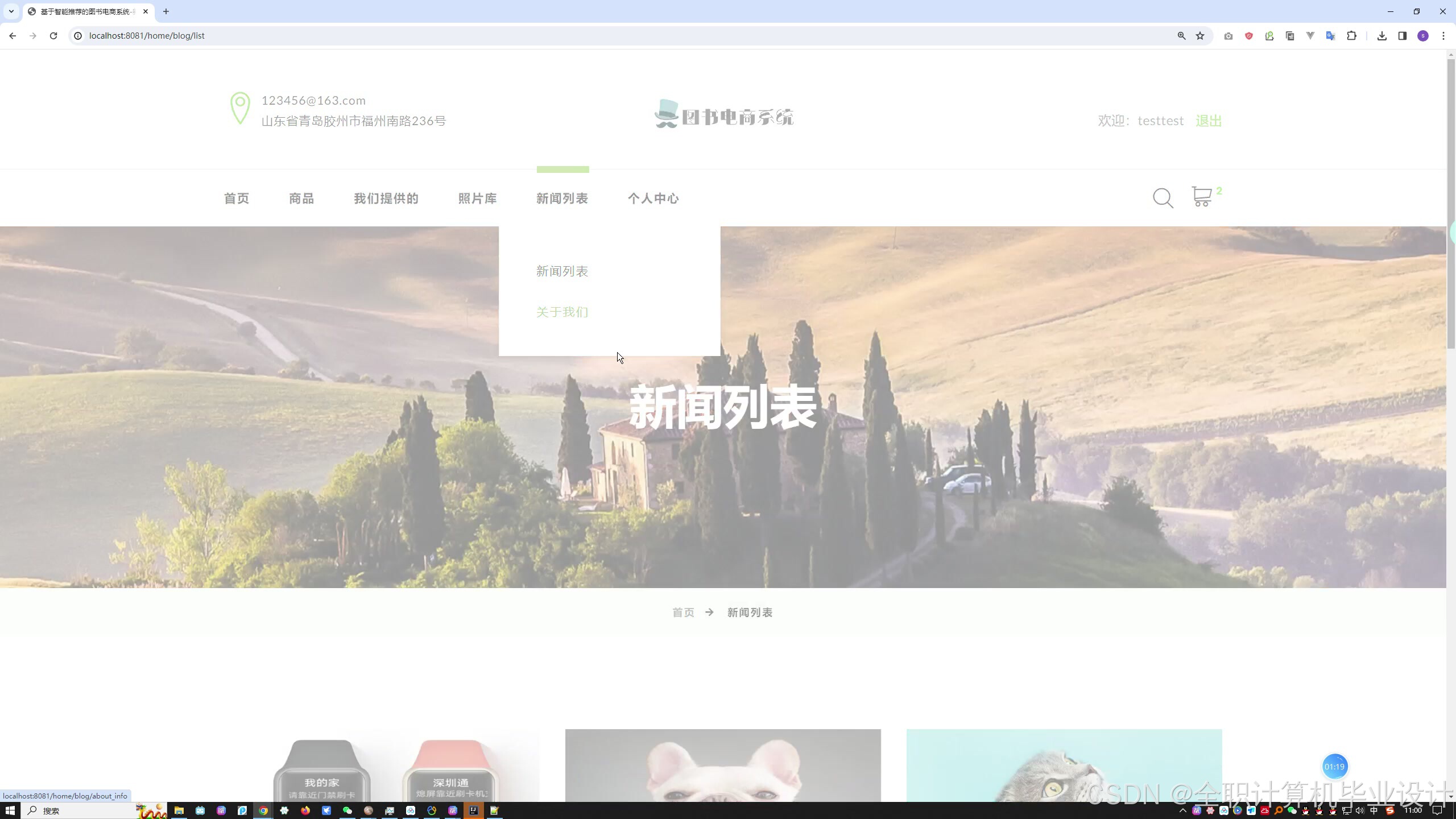
Task: Bookmark the page with the star icon
Action: (1200, 36)
